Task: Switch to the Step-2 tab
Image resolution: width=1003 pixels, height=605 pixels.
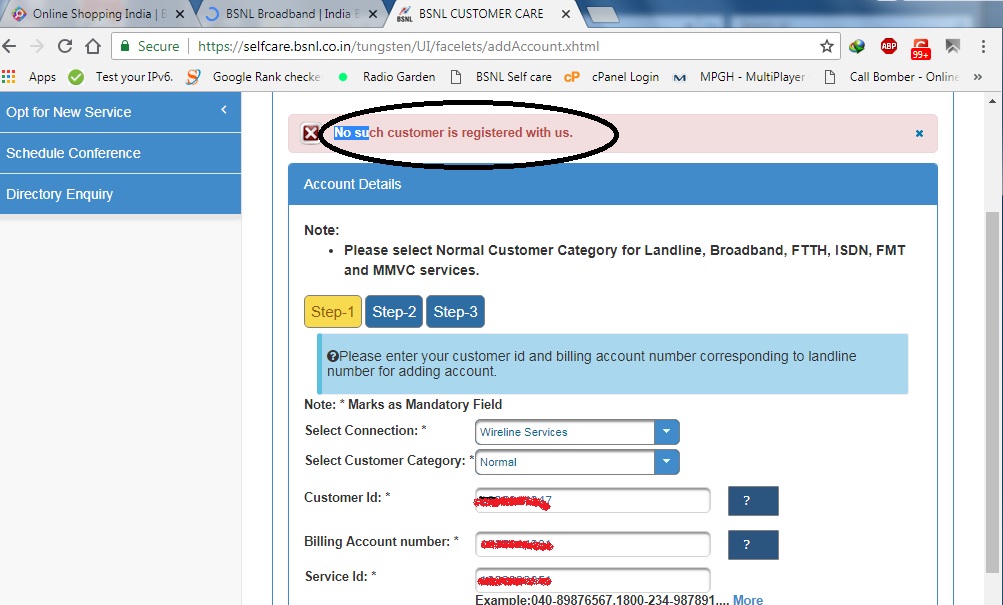Action: coord(394,312)
